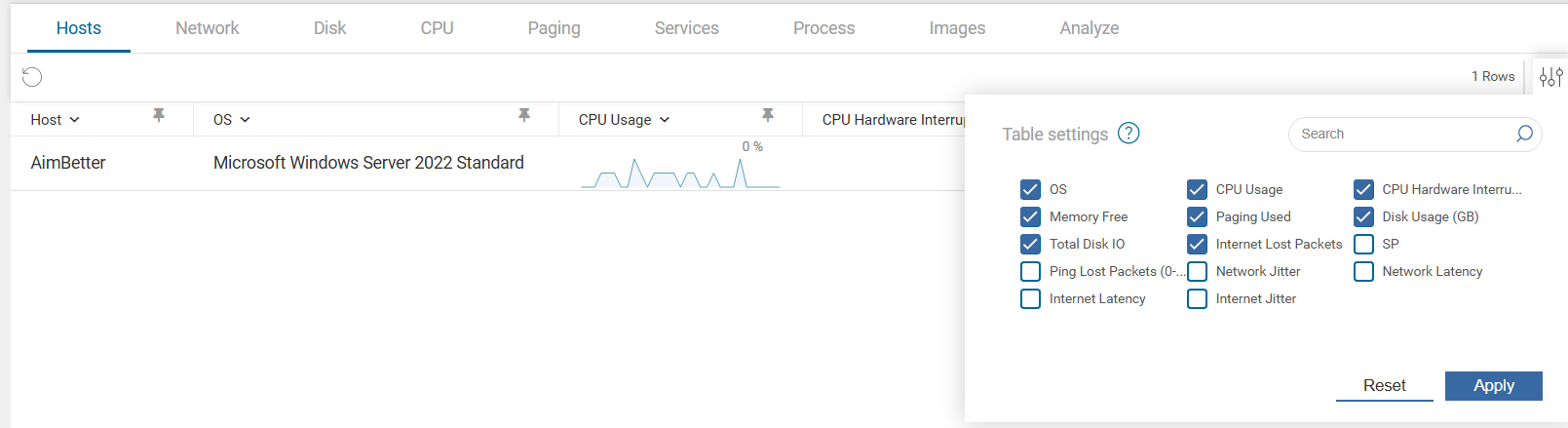Open the Services tab
Viewport: 1568px width, 428px height.
click(686, 28)
